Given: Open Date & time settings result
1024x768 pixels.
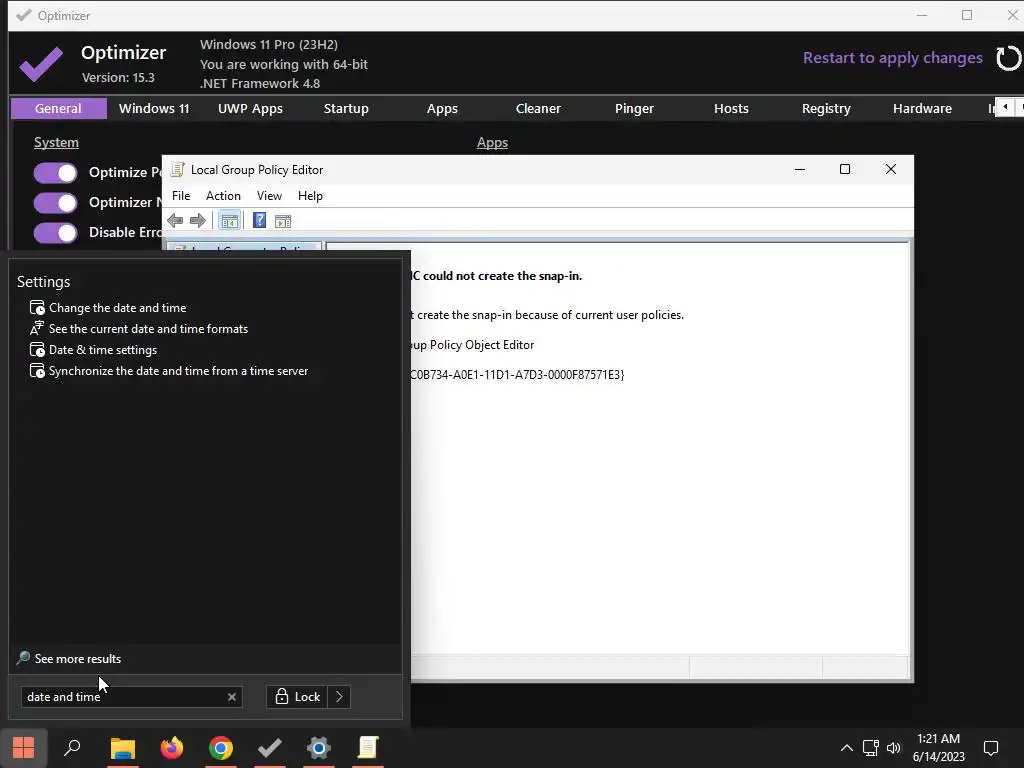Looking at the screenshot, I should (x=93, y=349).
